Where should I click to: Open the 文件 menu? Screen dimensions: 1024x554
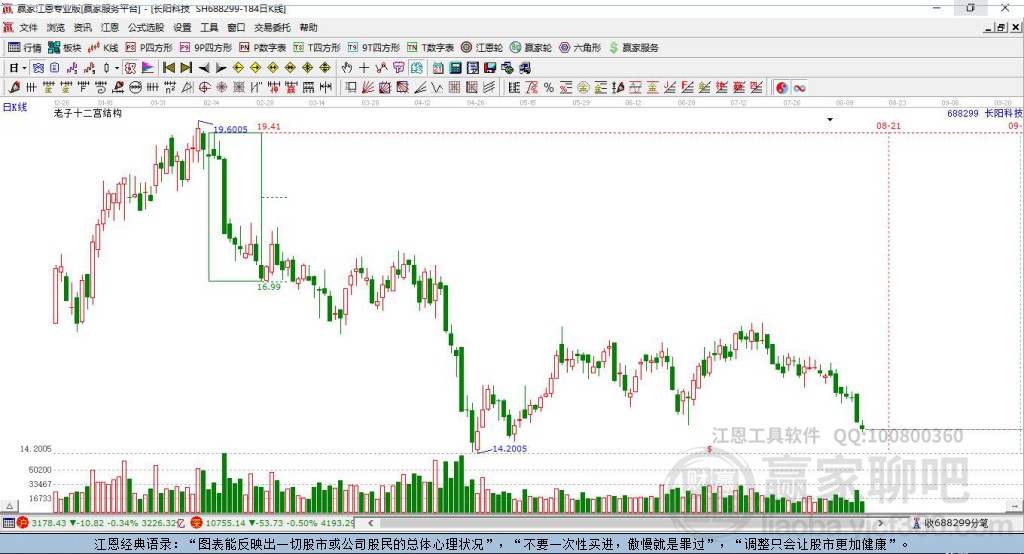tap(28, 27)
